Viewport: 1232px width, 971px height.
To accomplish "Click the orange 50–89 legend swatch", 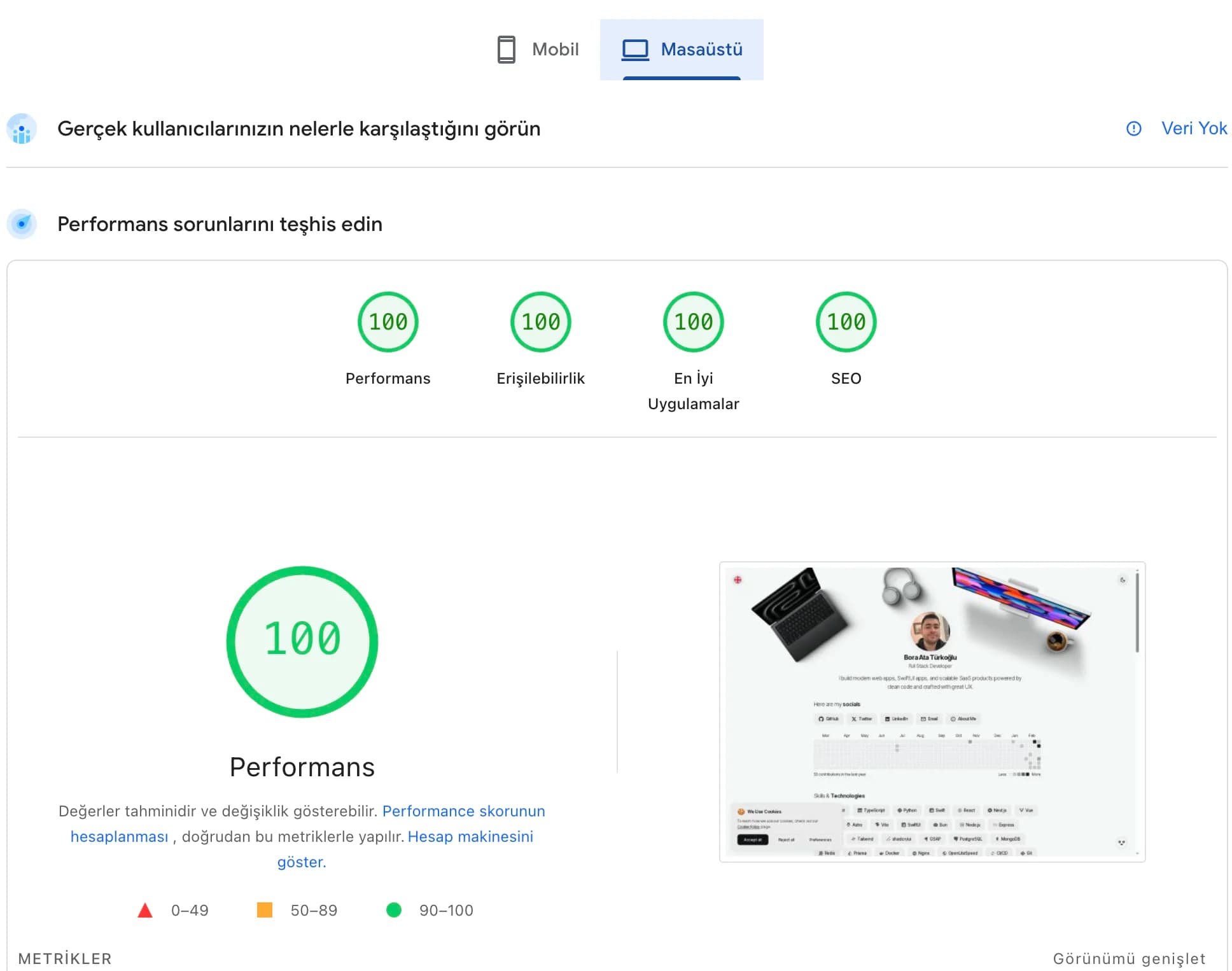I will click(x=265, y=910).
